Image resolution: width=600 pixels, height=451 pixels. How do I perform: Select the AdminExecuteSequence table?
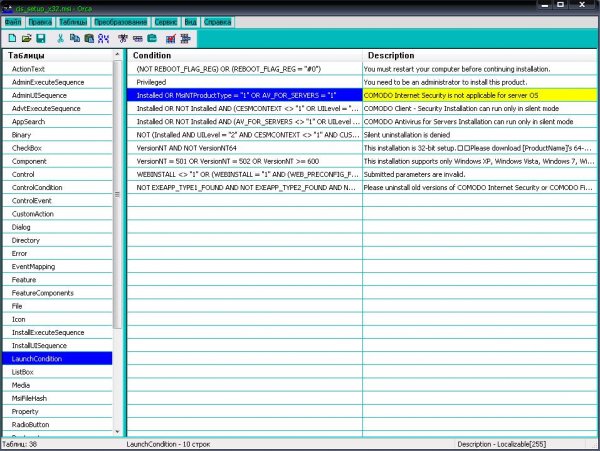(x=57, y=82)
